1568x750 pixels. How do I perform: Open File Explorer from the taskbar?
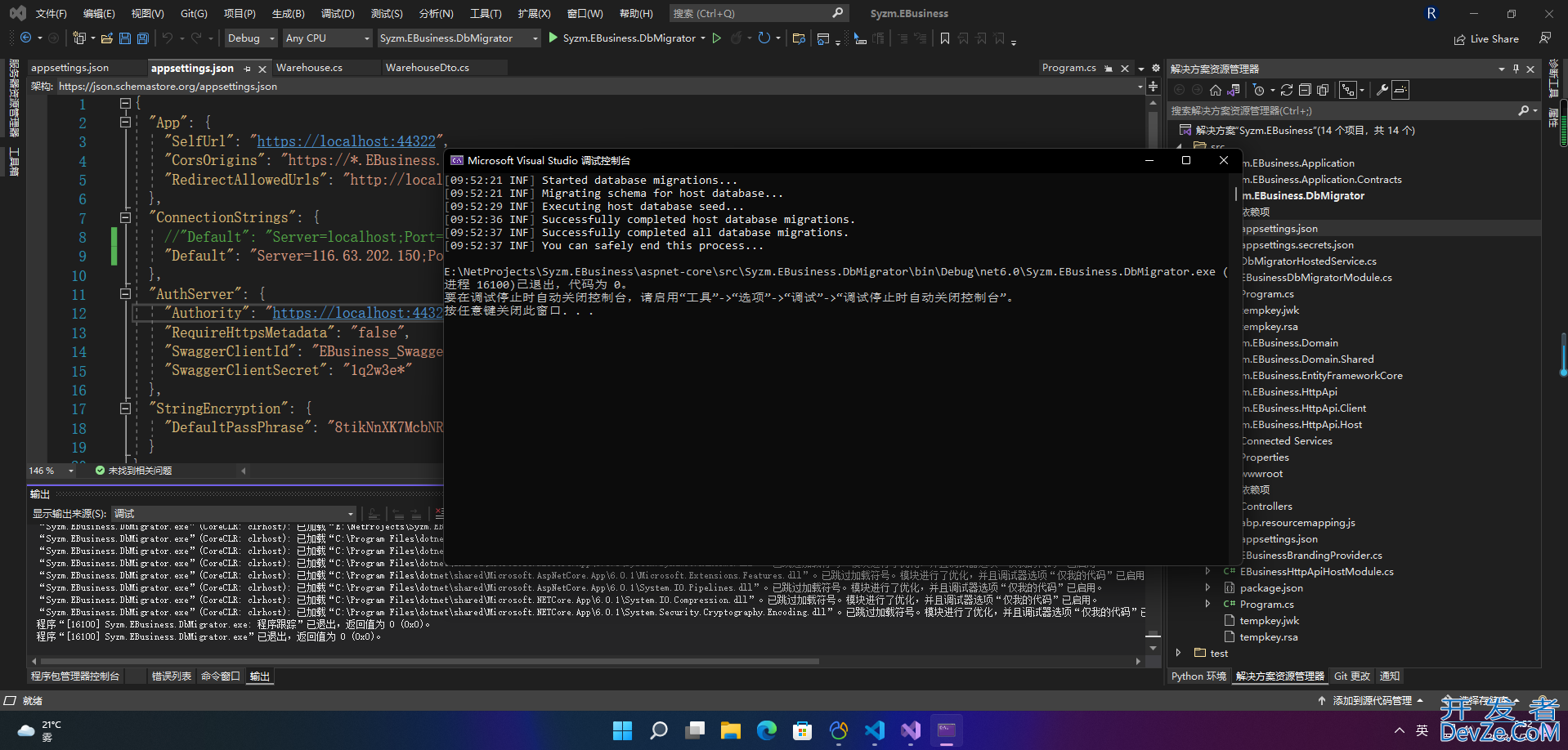731,730
